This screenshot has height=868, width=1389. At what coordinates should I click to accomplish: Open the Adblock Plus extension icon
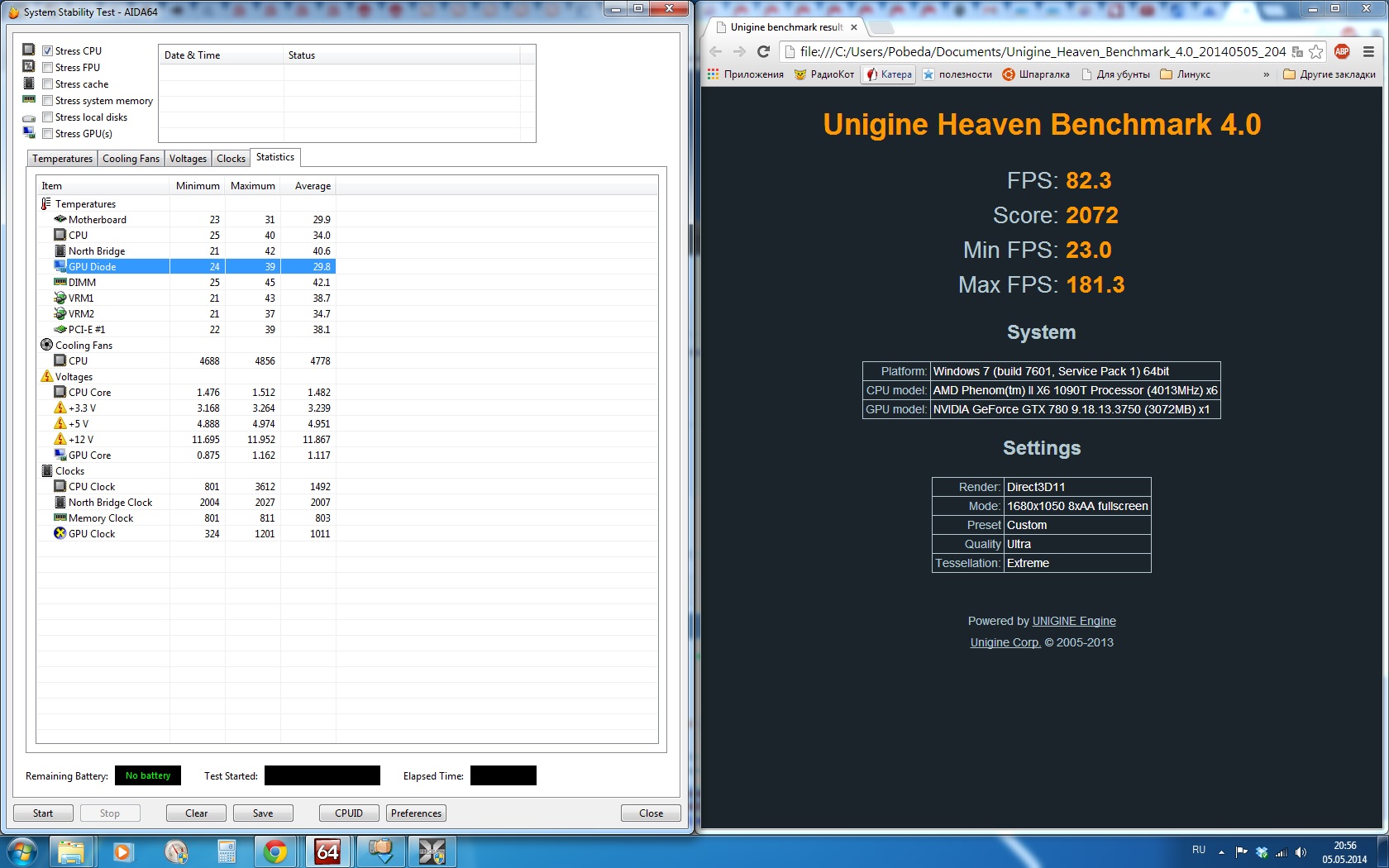tap(1342, 51)
